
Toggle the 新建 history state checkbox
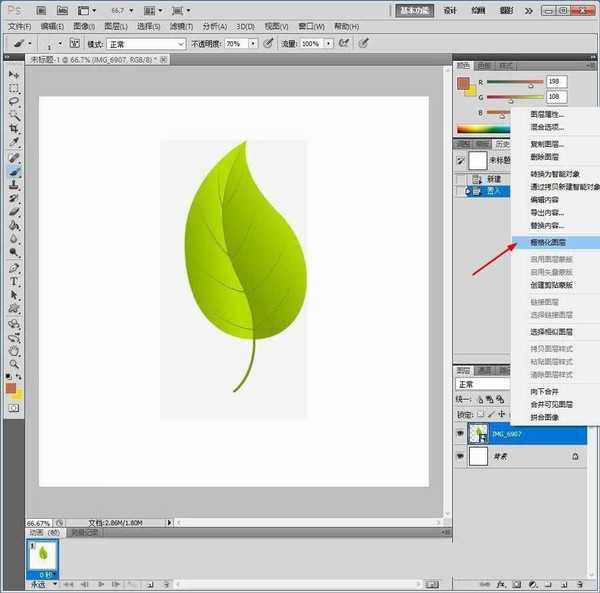461,178
